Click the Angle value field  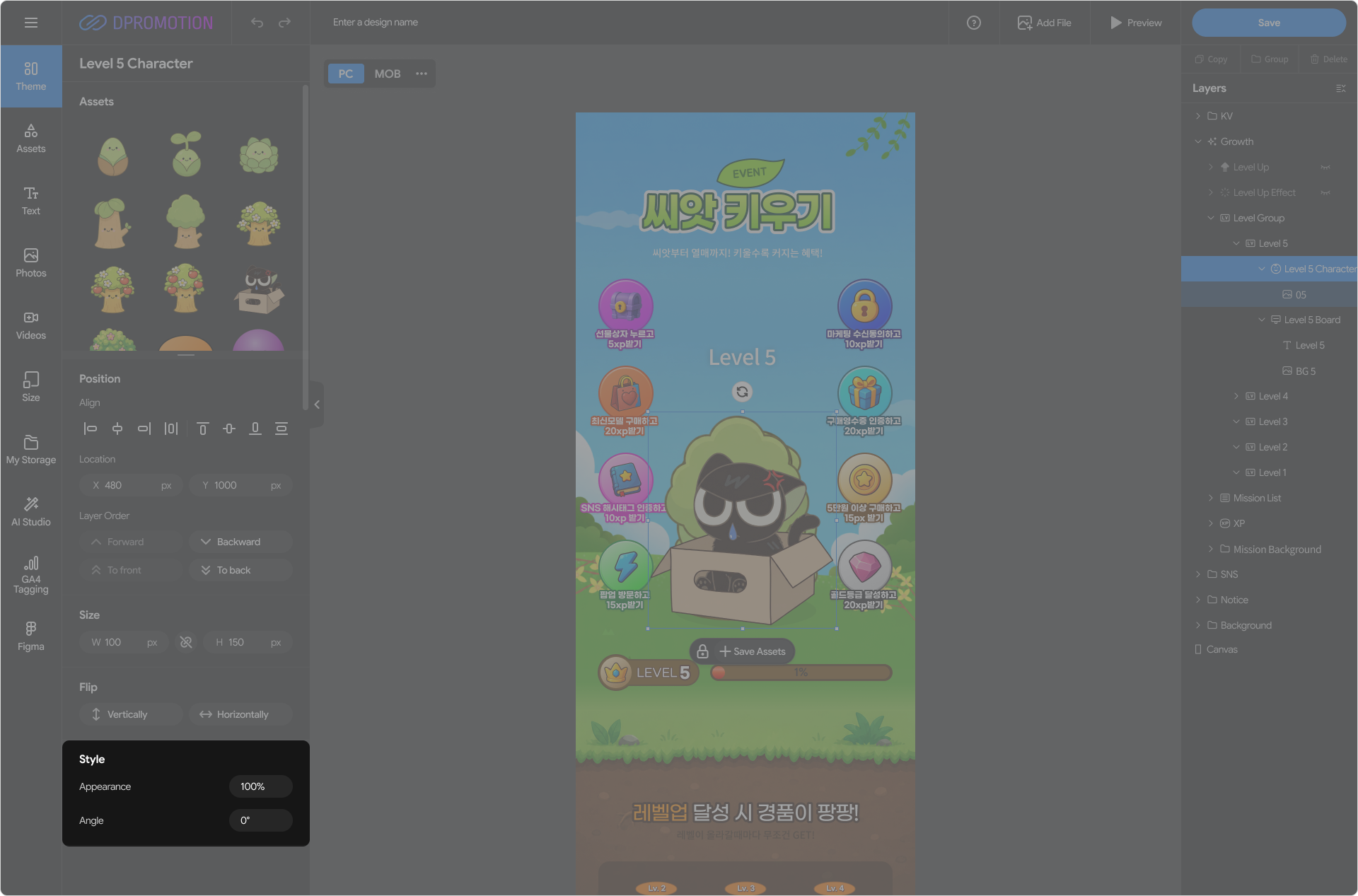point(261,820)
